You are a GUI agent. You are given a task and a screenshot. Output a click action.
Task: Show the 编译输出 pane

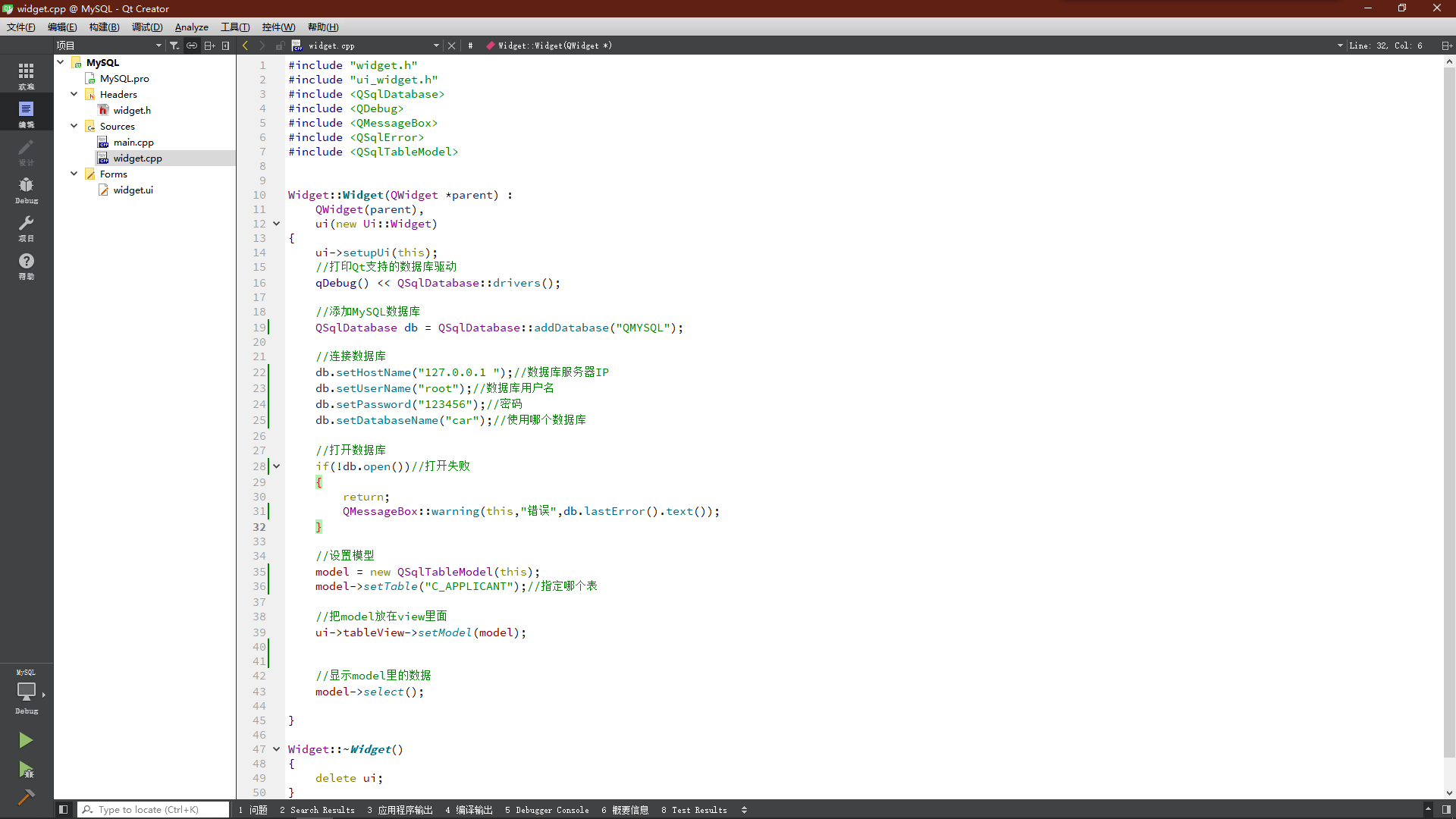469,810
